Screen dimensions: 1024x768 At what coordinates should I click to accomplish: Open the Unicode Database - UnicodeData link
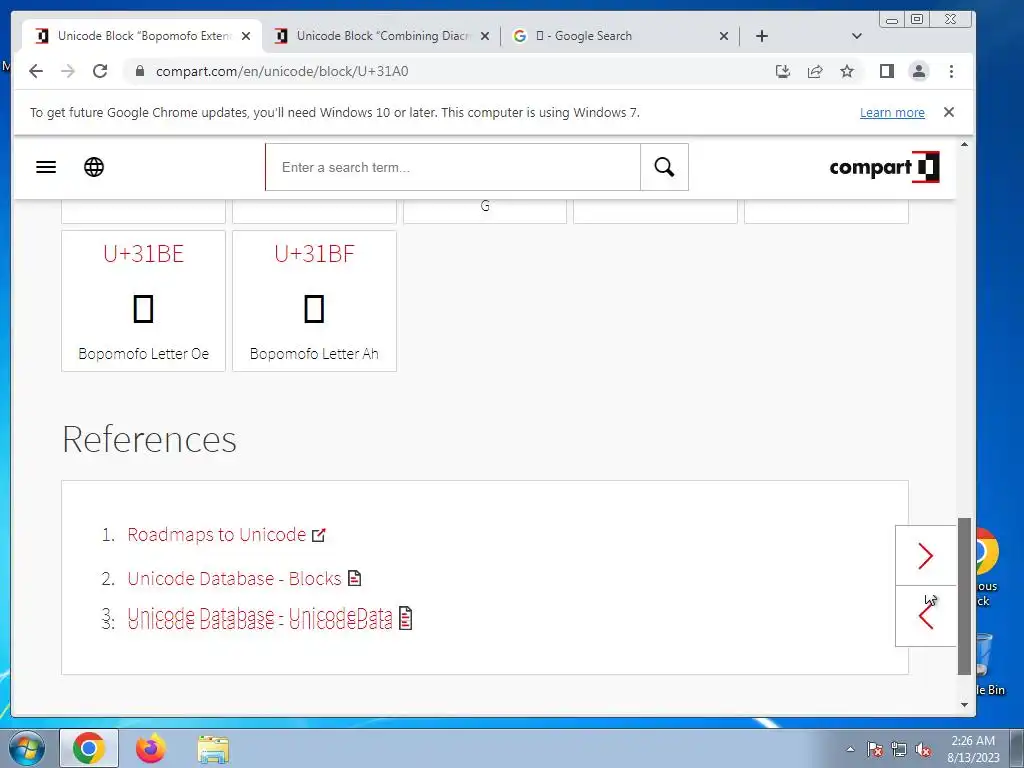click(x=260, y=618)
